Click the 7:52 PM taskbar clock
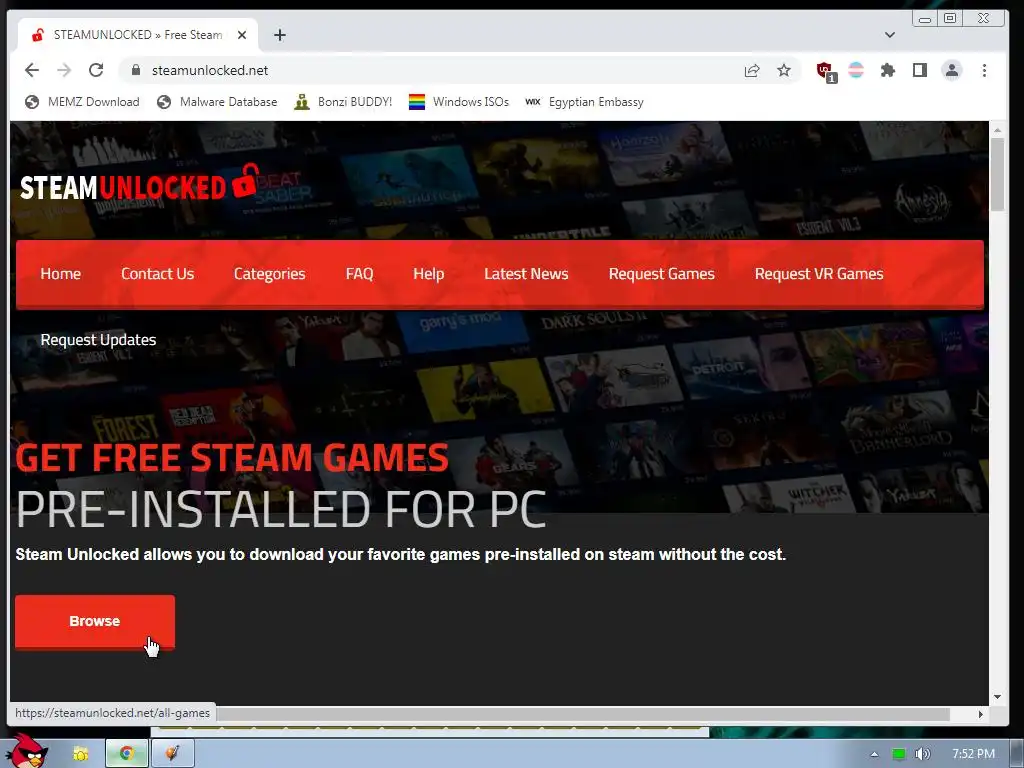Viewport: 1024px width, 768px height. [x=973, y=754]
